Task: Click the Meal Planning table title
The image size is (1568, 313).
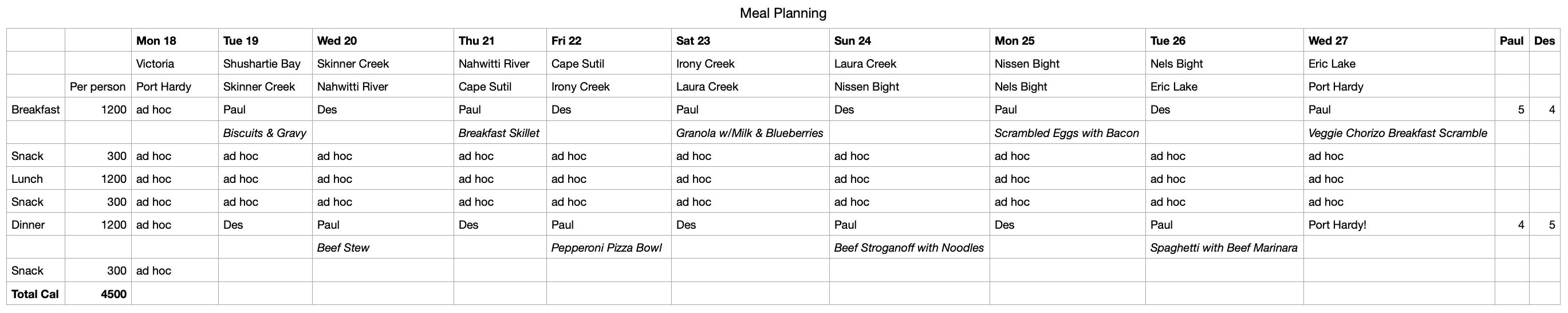Action: click(x=783, y=13)
